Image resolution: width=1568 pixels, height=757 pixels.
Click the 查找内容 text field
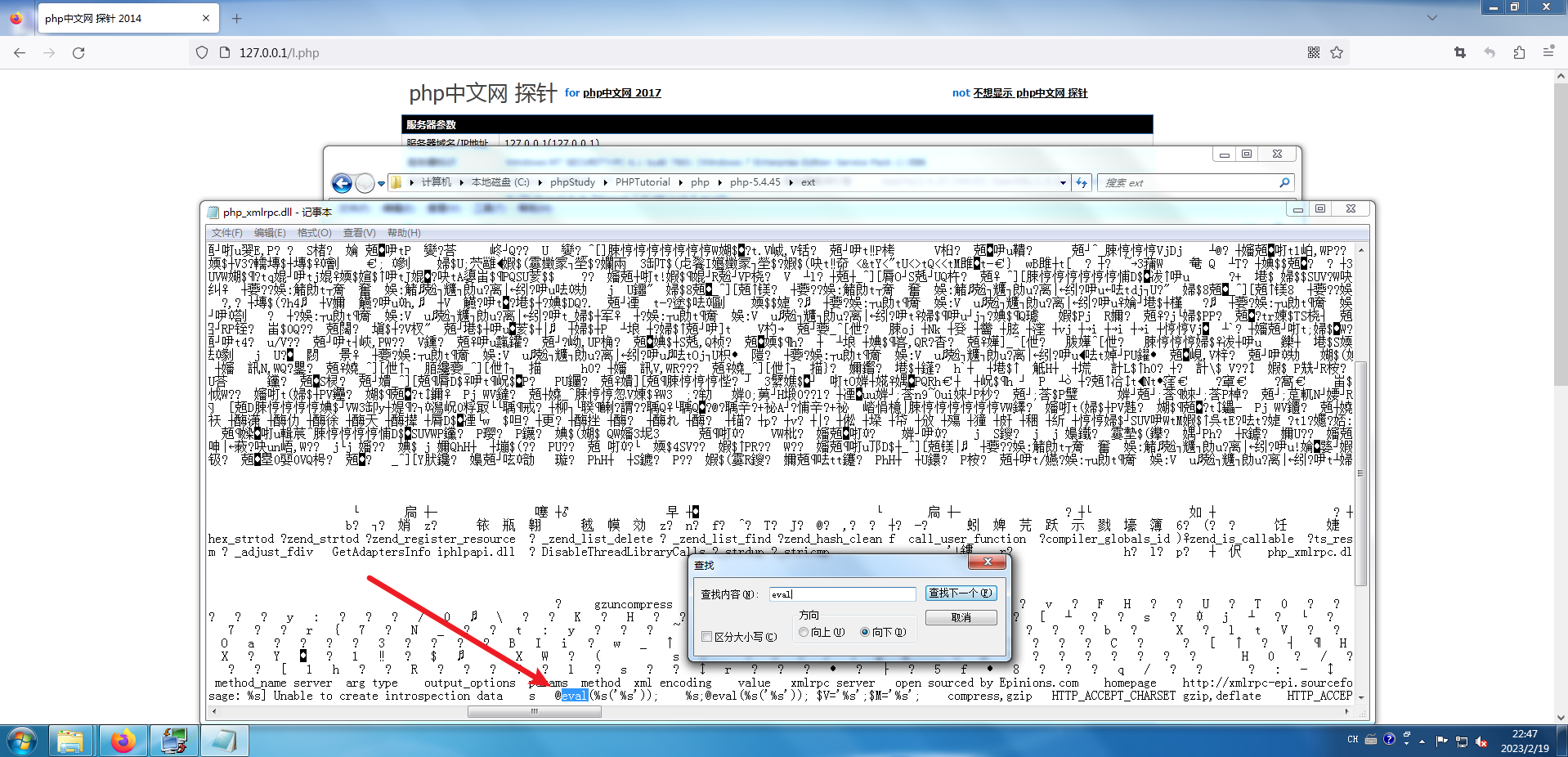coord(843,594)
